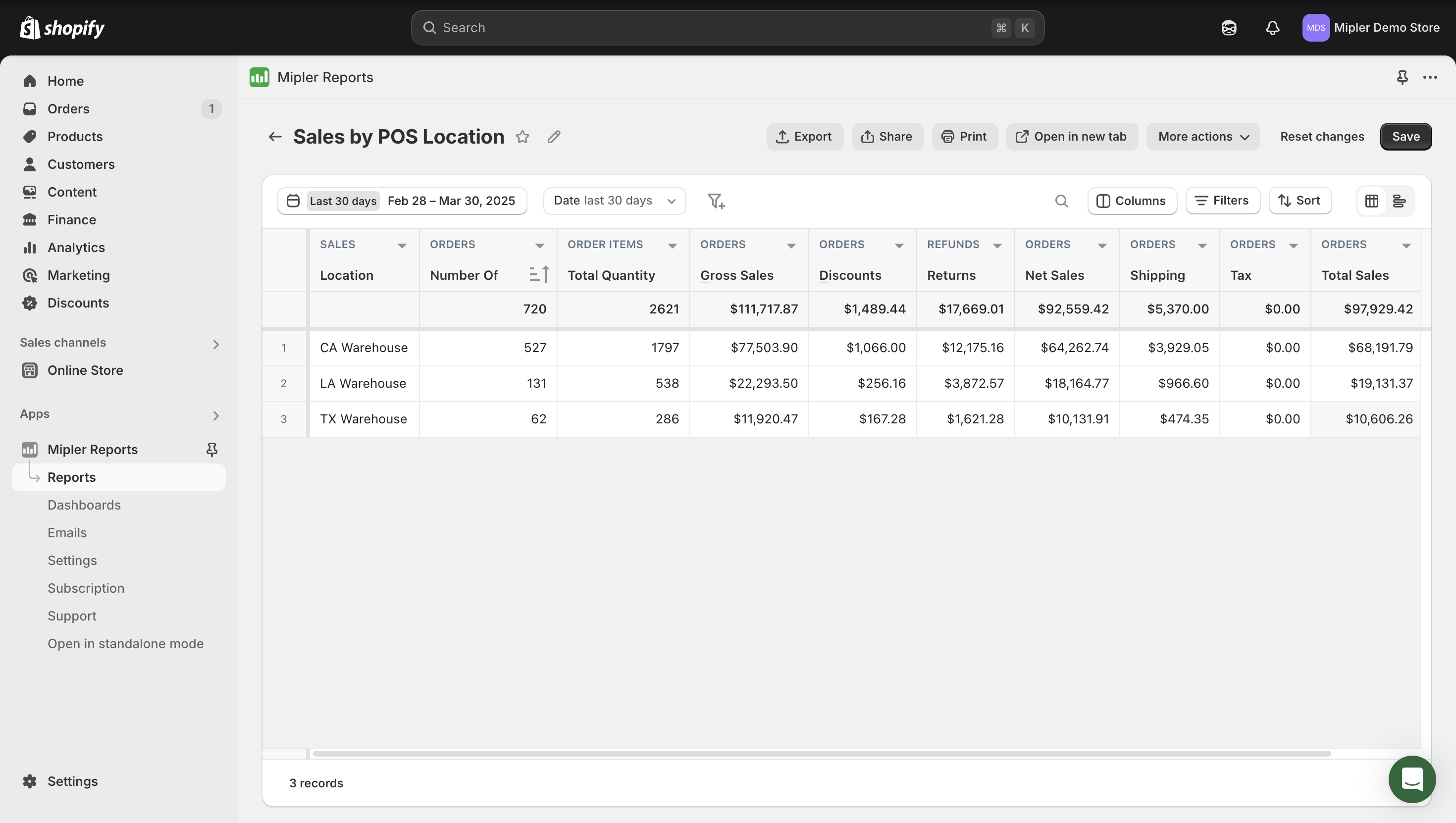Pin Mipler Reports in the app header

[1403, 77]
